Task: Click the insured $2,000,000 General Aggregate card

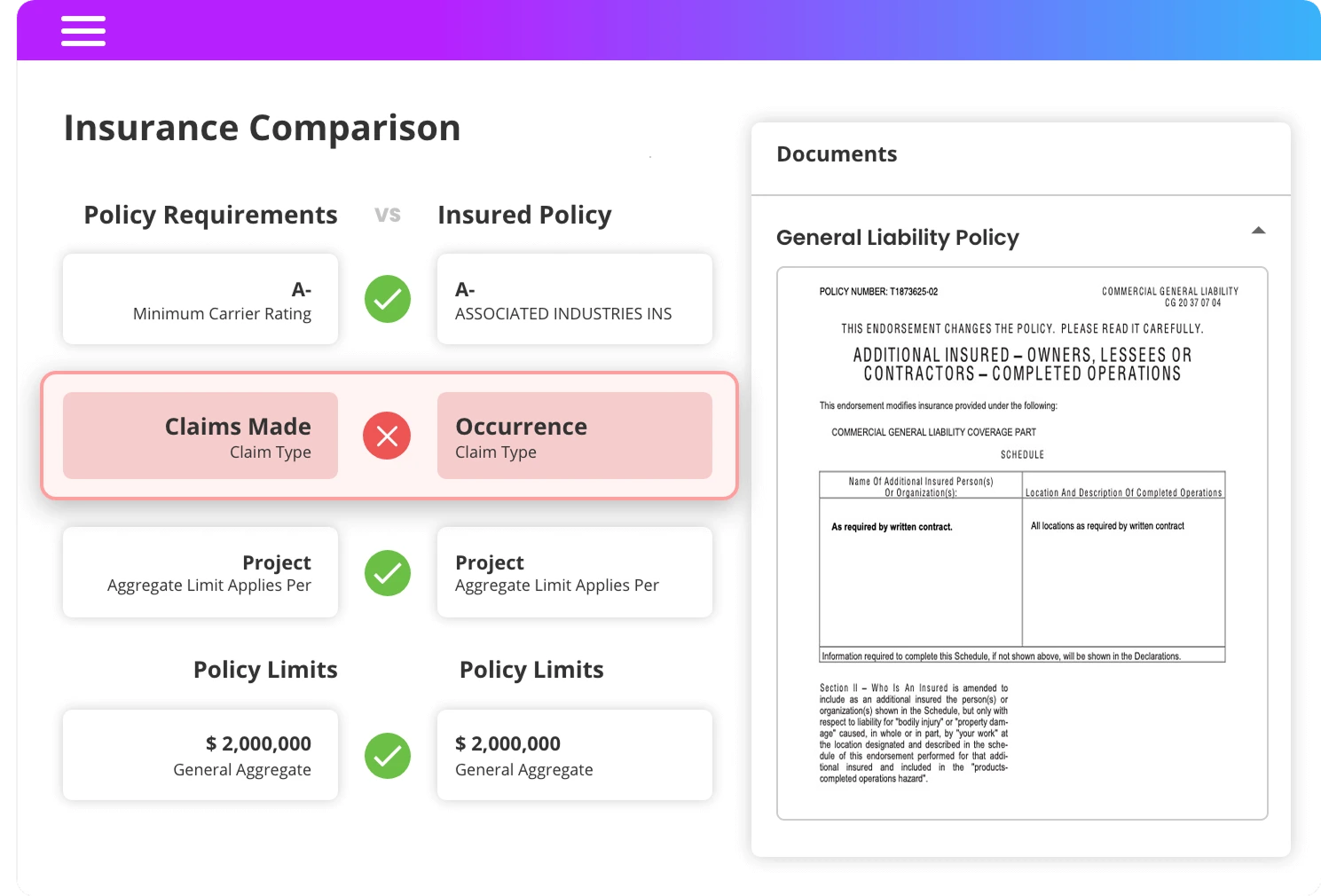Action: click(x=574, y=755)
